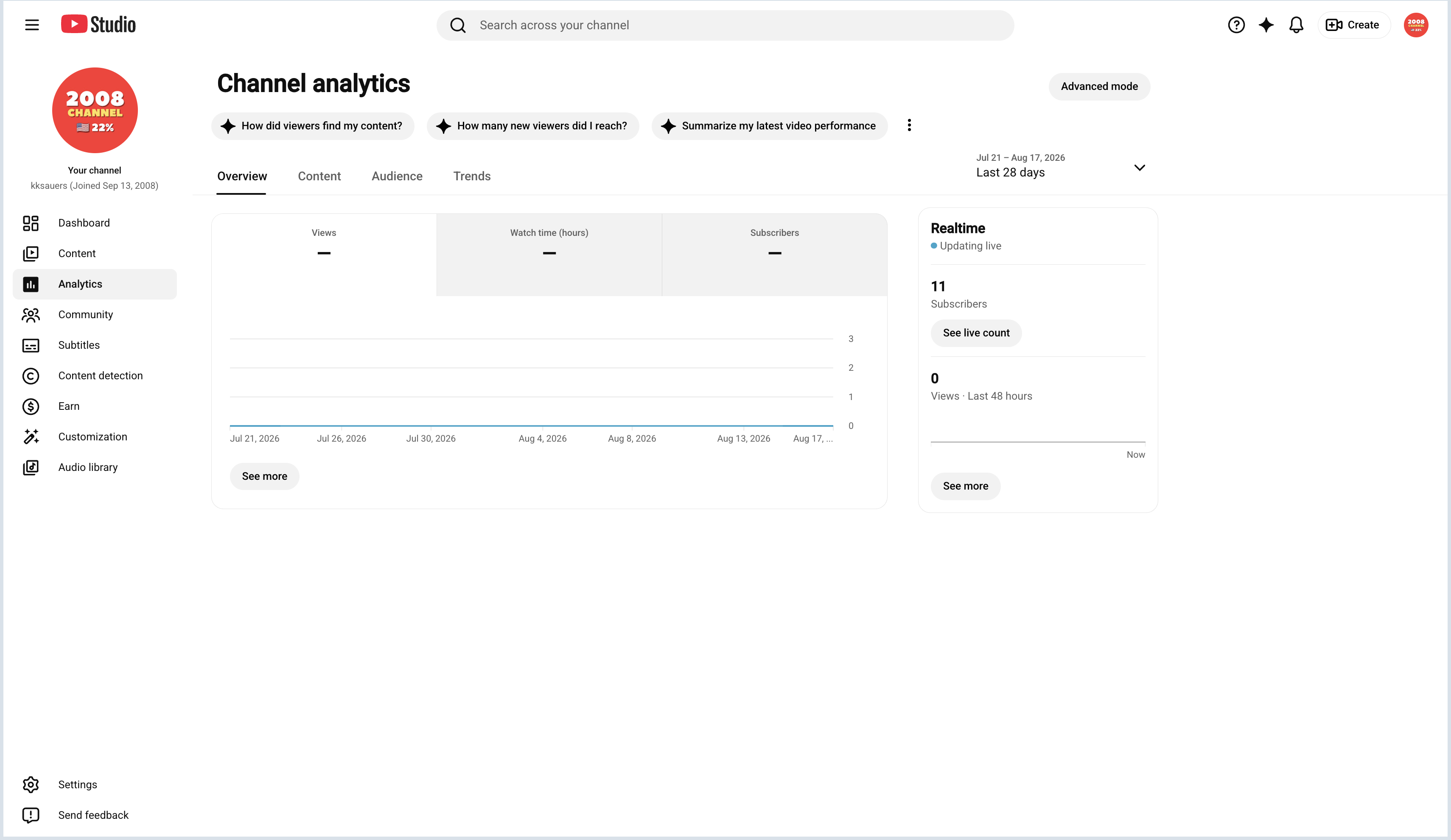The image size is (1451, 840).
Task: Click the Advanced mode button
Action: click(x=1098, y=87)
